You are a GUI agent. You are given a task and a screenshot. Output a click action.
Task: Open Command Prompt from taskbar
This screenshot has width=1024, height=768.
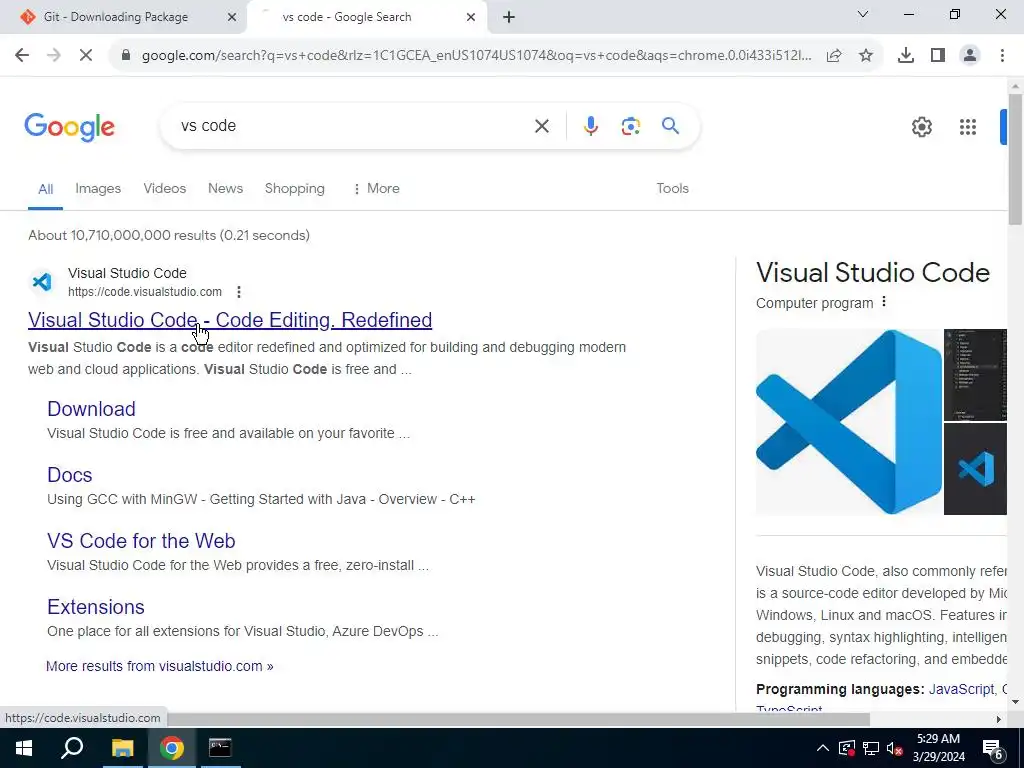coord(220,748)
